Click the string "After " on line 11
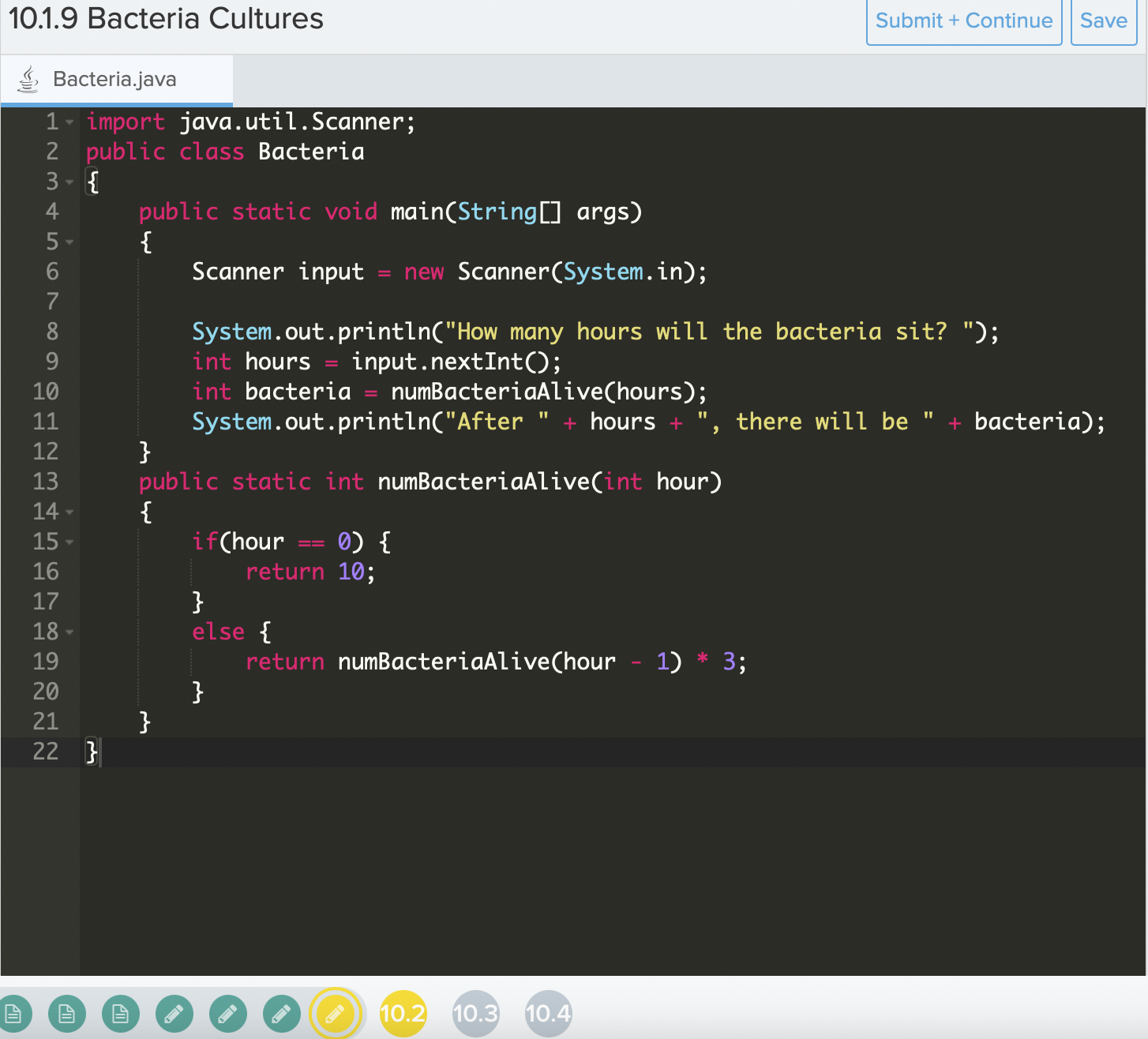1148x1039 pixels. pos(497,422)
